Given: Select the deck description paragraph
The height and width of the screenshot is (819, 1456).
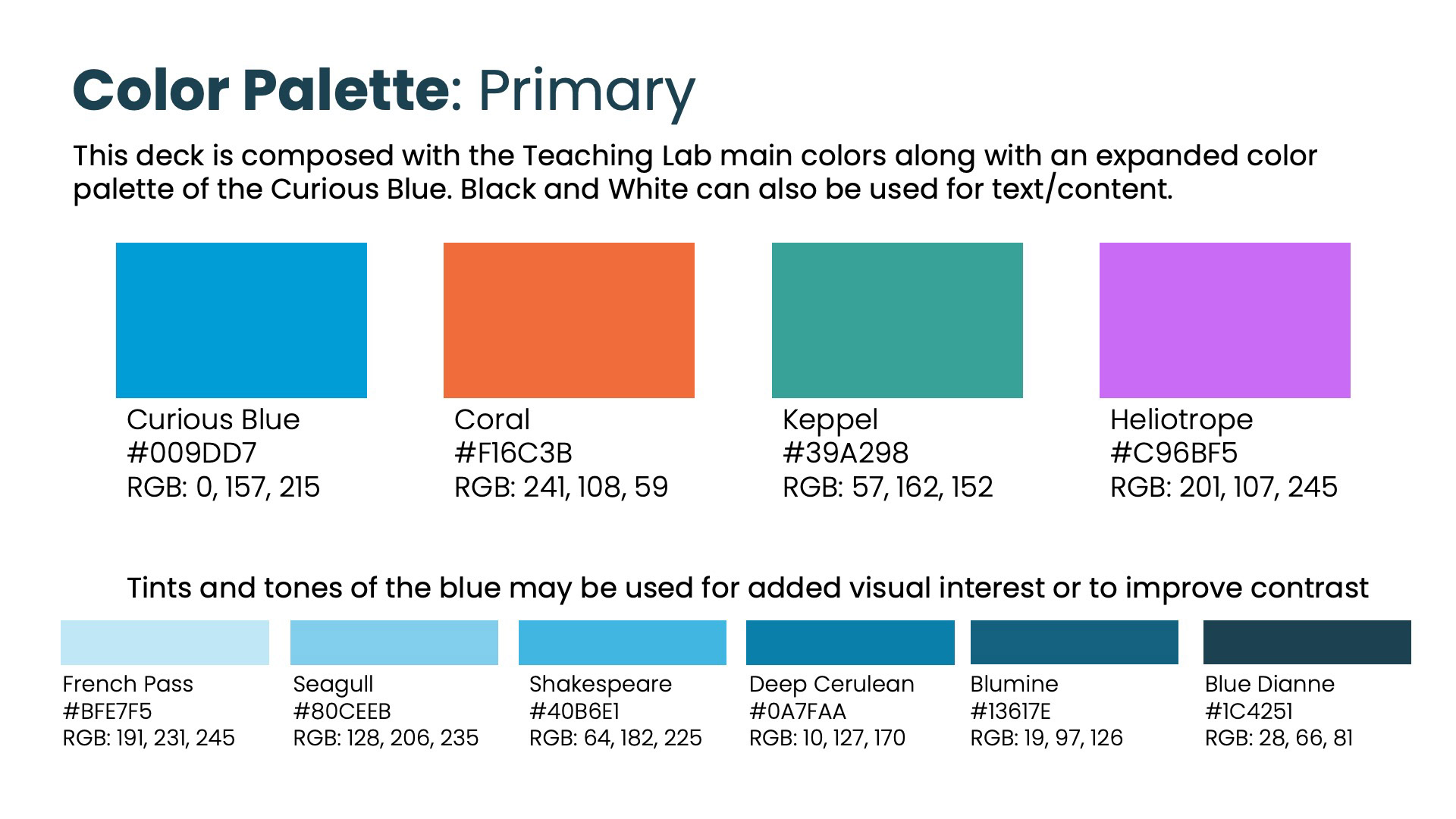Looking at the screenshot, I should [x=695, y=172].
